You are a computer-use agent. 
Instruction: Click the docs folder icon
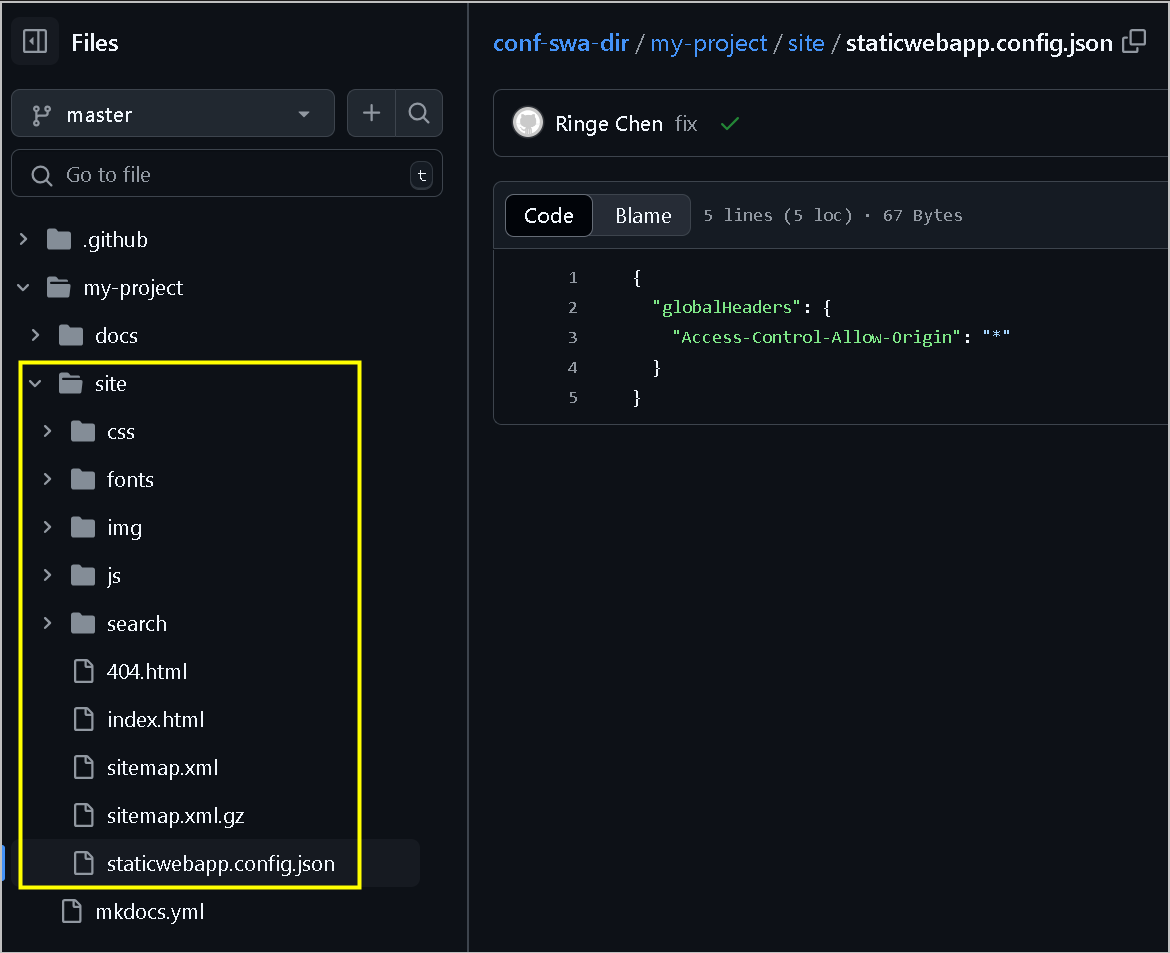pos(71,336)
